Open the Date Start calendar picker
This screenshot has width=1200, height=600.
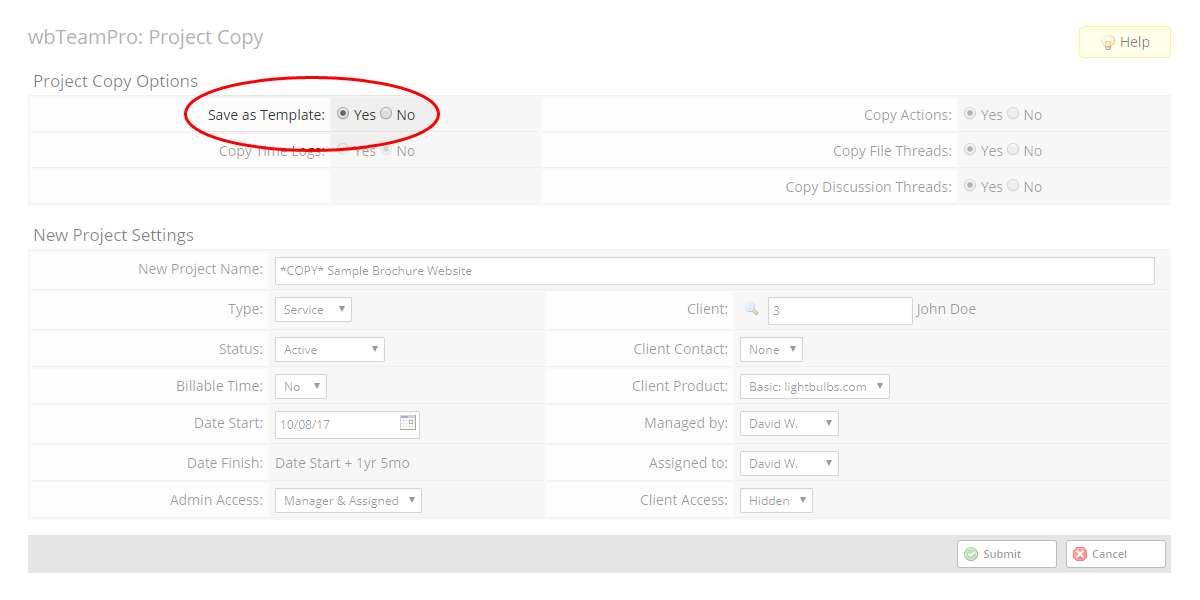408,424
